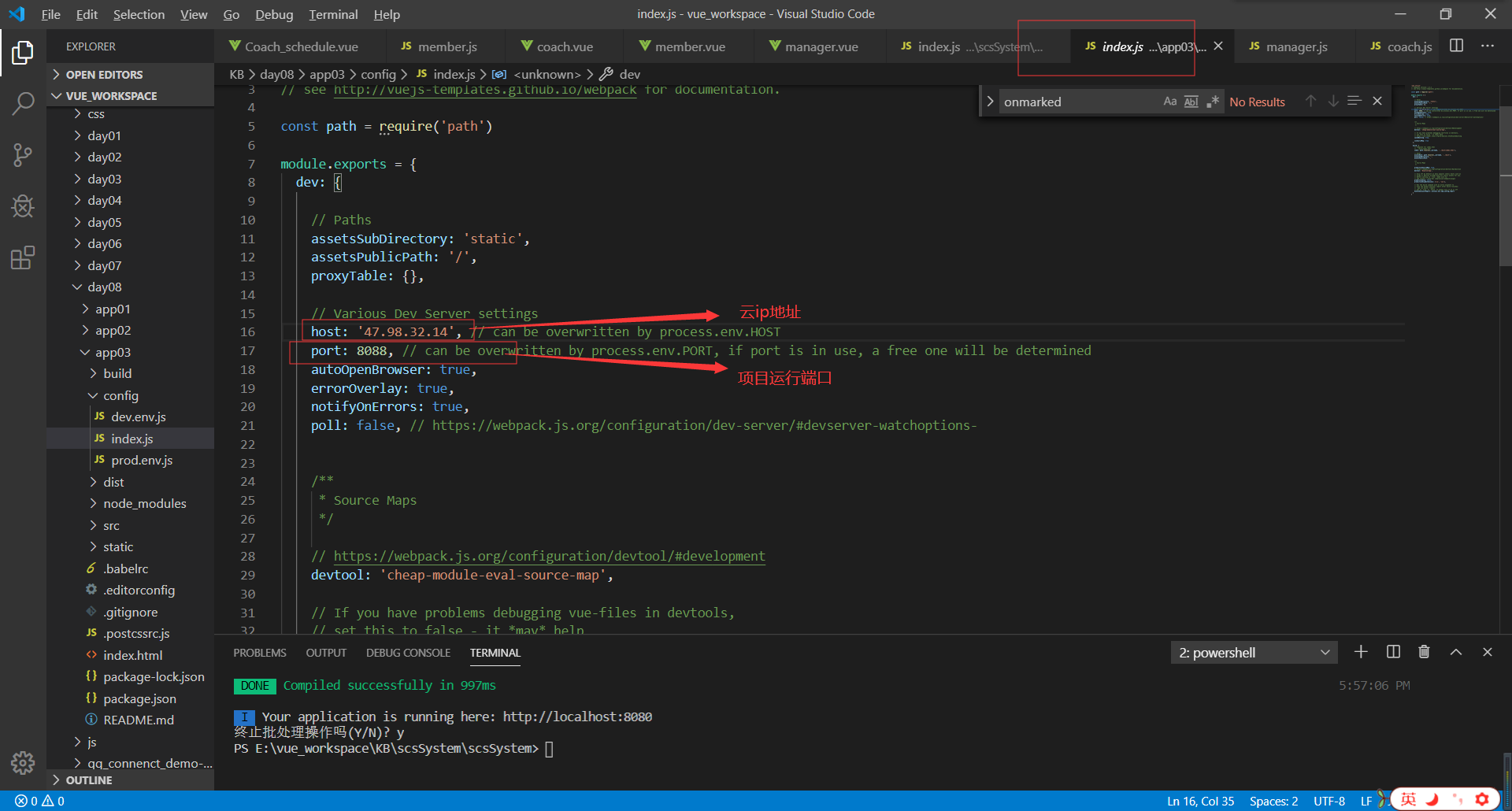Switch to the Output panel tab
The width and height of the screenshot is (1512, 811).
coord(326,653)
